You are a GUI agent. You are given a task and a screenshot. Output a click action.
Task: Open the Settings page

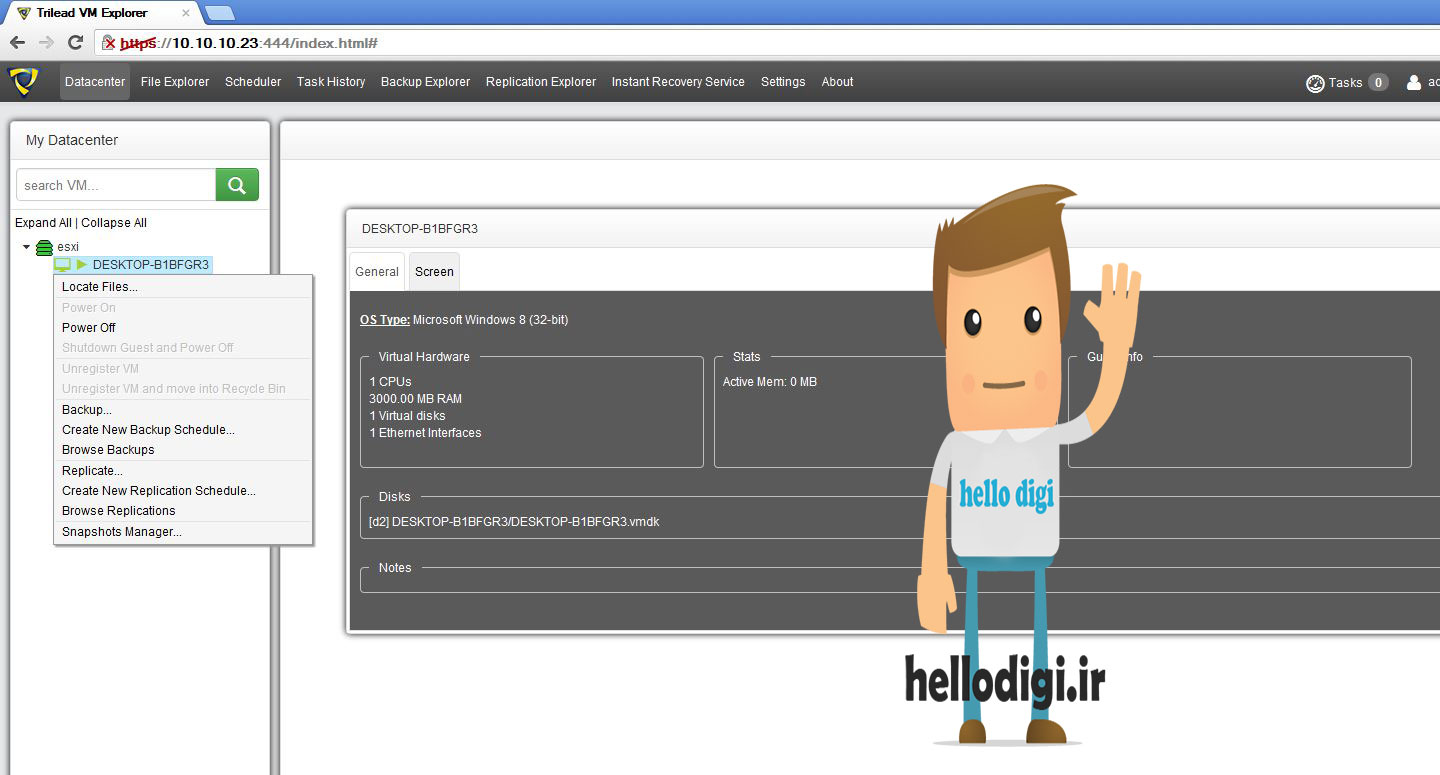tap(783, 82)
